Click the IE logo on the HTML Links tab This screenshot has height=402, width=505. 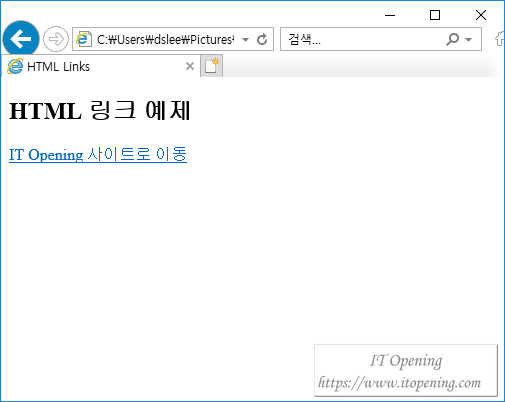pyautogui.click(x=15, y=66)
